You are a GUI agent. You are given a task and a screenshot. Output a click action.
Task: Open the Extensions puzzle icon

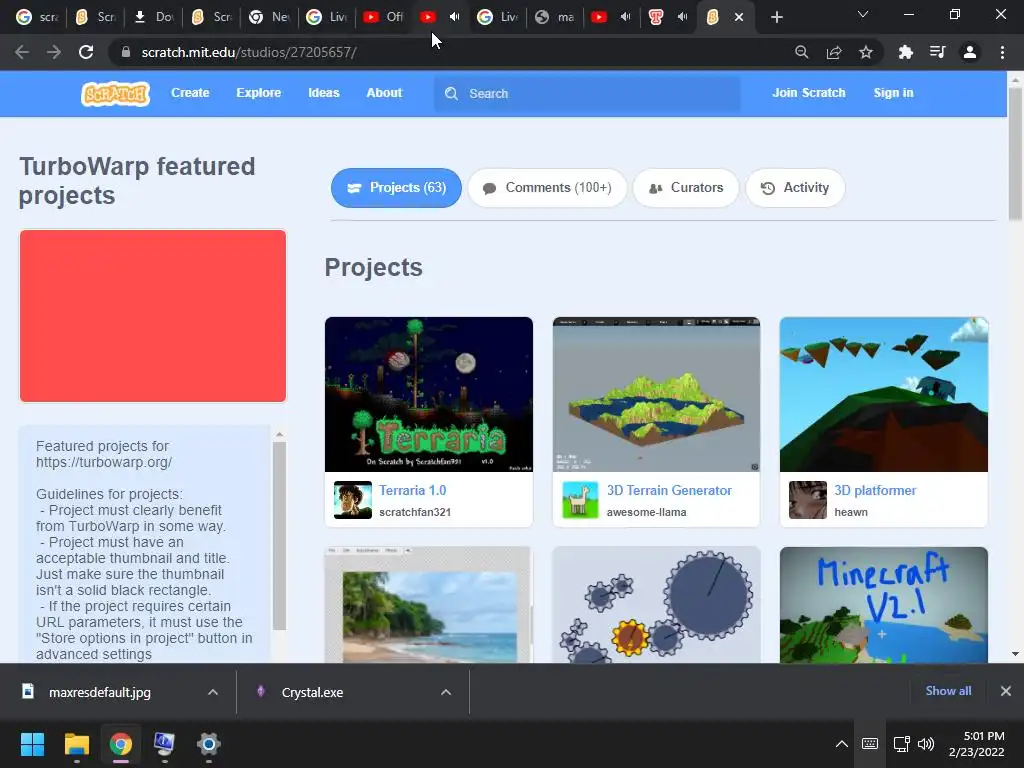[905, 52]
